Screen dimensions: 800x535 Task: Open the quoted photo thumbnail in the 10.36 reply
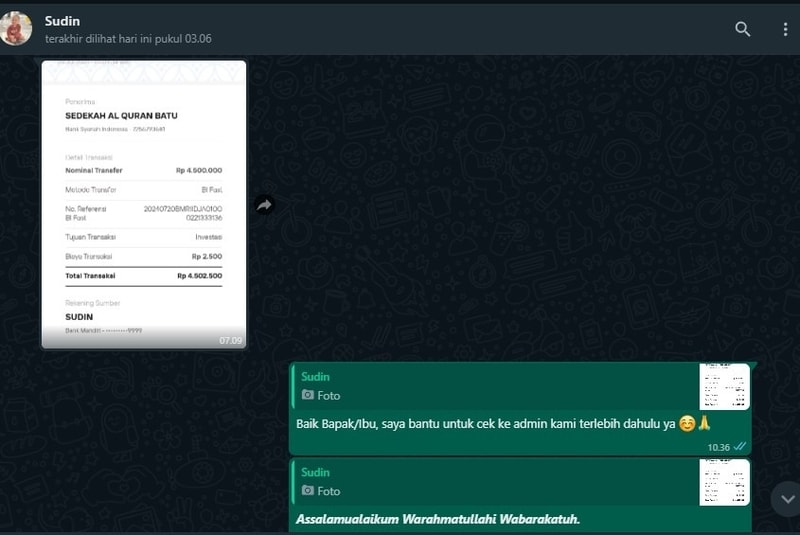(724, 387)
